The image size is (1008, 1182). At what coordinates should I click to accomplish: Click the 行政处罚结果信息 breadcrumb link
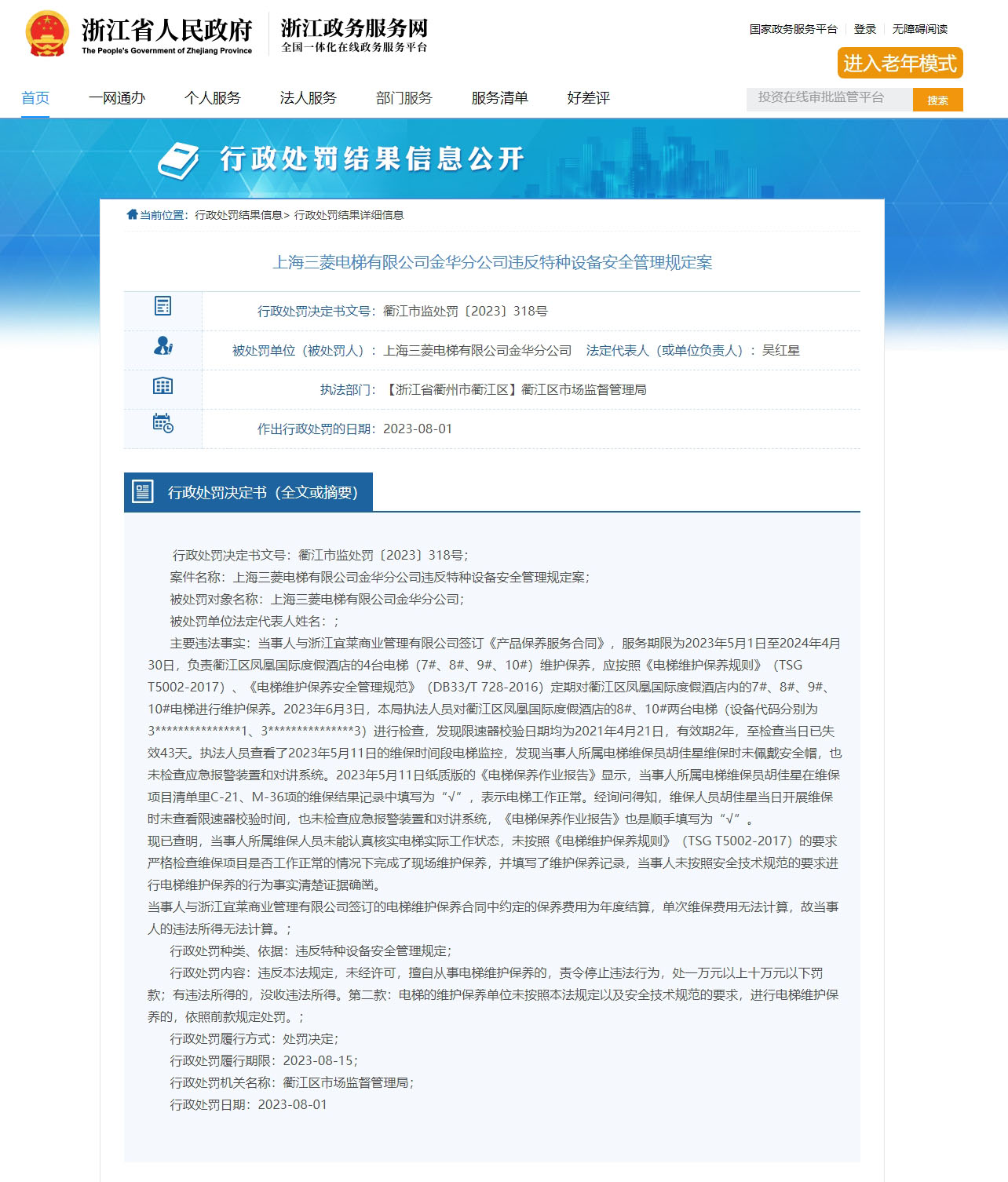239,215
